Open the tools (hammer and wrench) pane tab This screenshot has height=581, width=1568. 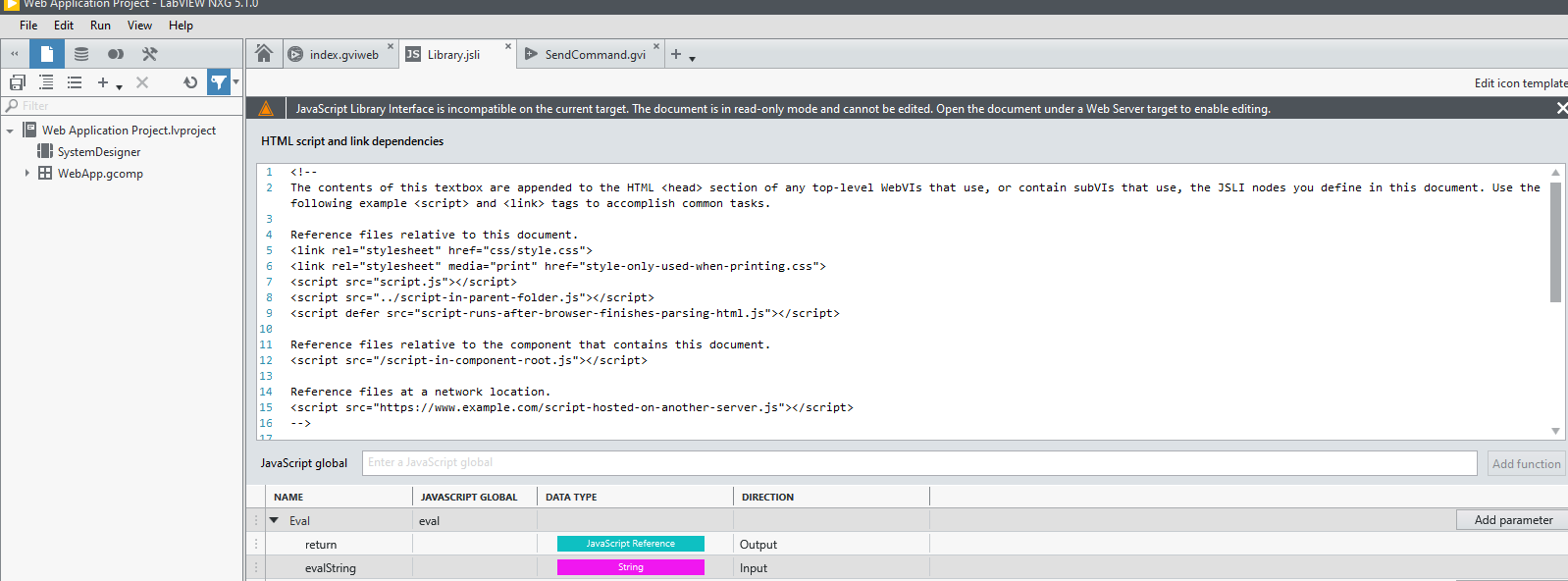tap(149, 54)
